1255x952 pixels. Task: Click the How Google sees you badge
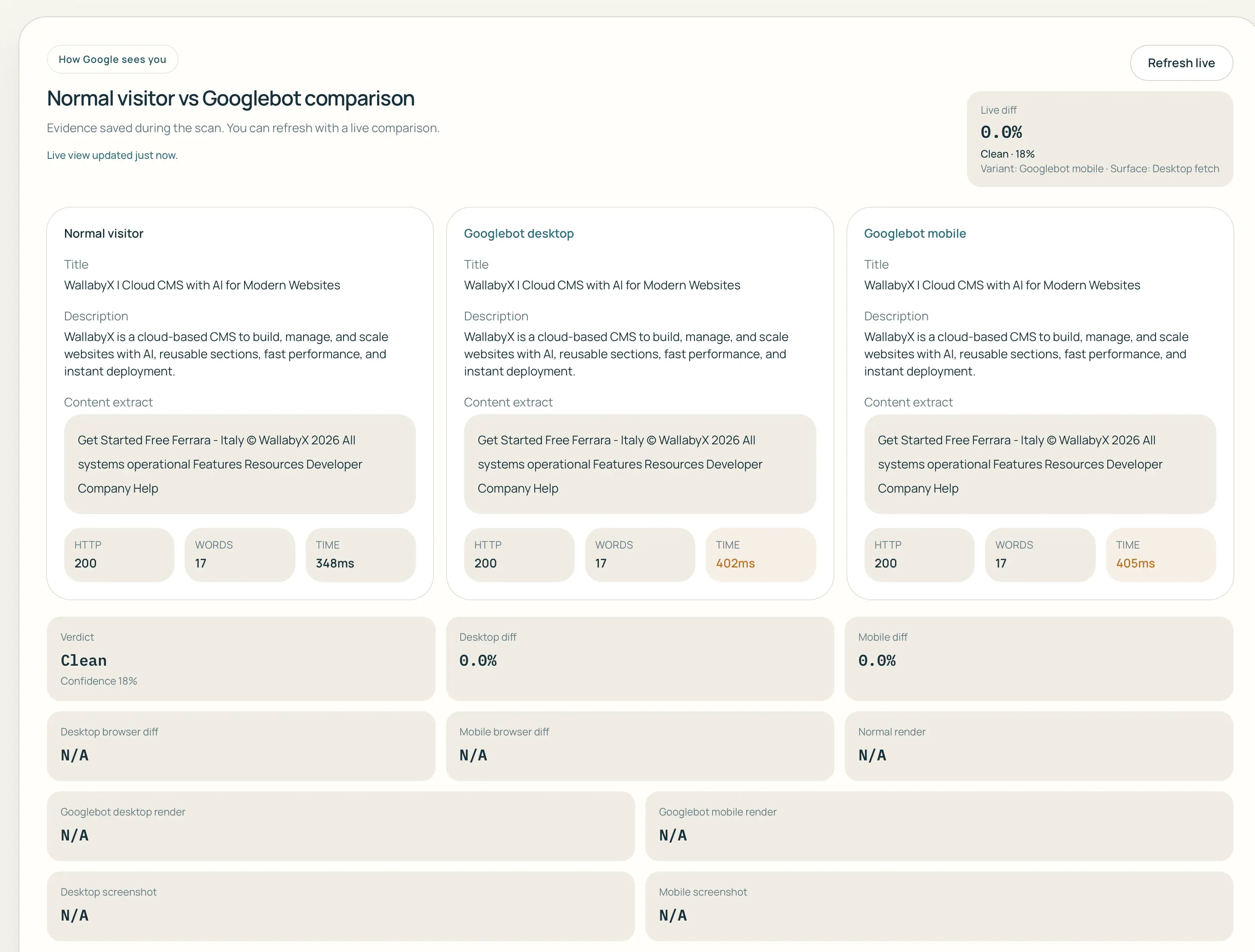tap(112, 59)
